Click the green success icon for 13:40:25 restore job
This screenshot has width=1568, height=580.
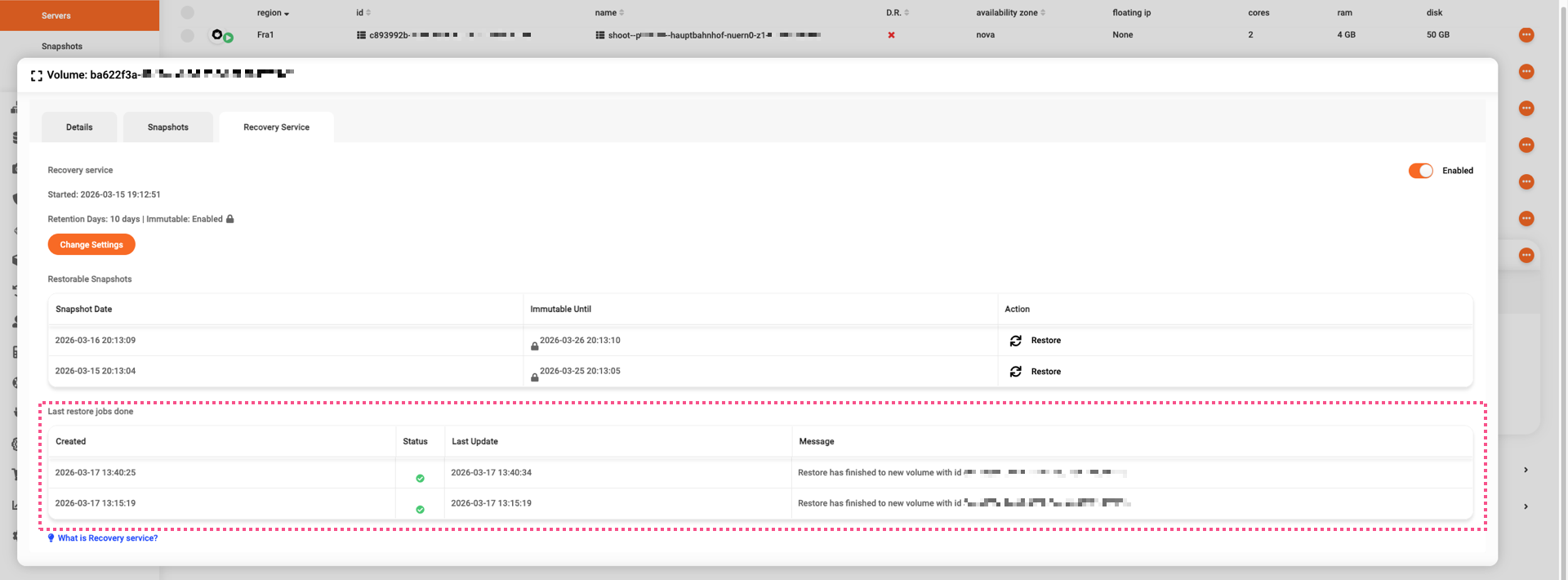pyautogui.click(x=420, y=479)
